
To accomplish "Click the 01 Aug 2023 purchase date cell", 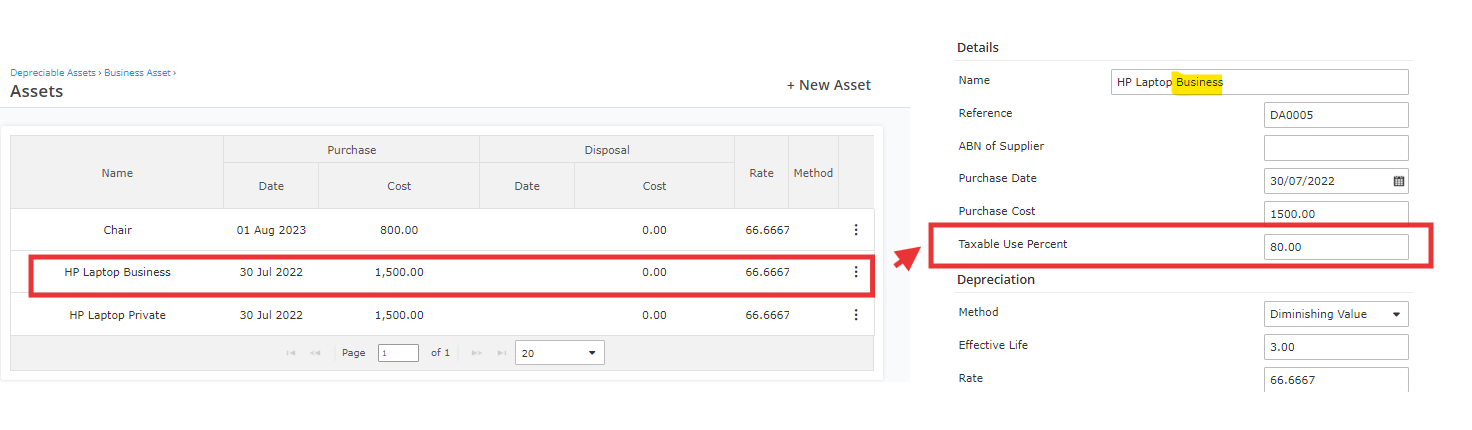I will click(x=271, y=230).
